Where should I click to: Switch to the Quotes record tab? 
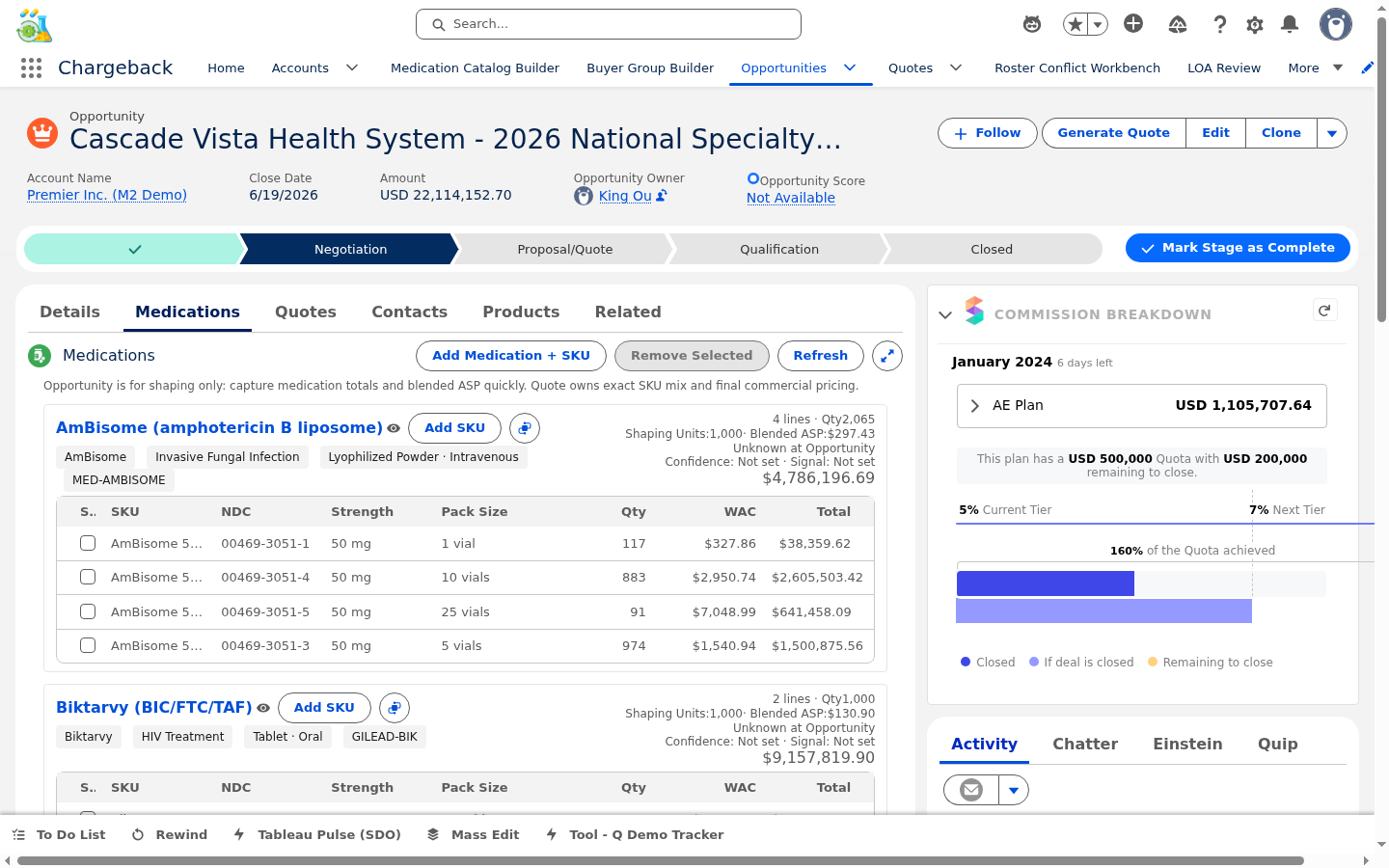[306, 312]
